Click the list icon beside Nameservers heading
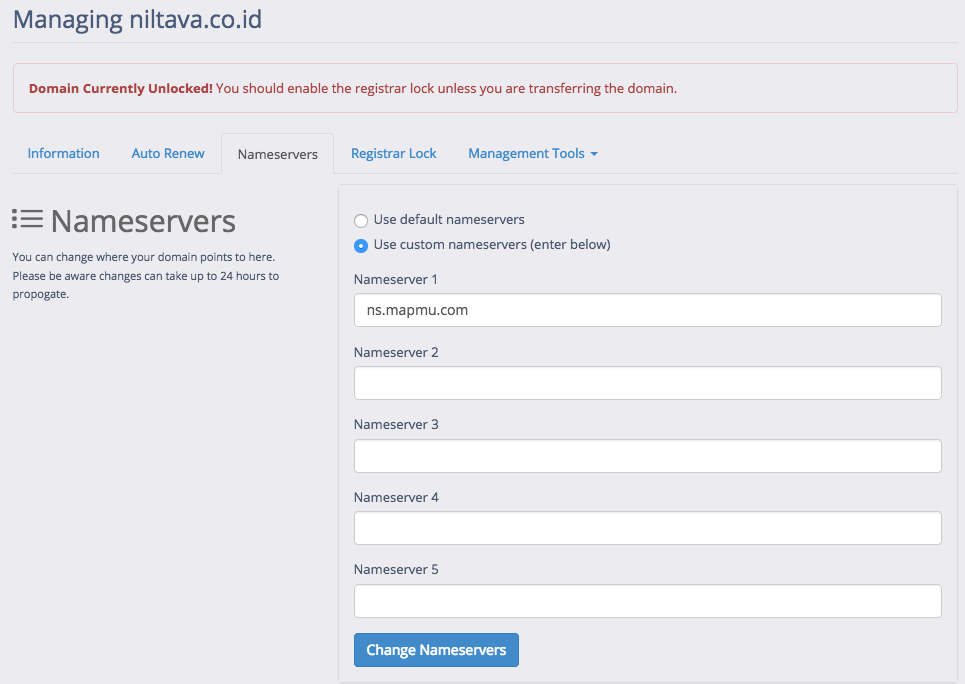The image size is (965, 684). pos(27,219)
